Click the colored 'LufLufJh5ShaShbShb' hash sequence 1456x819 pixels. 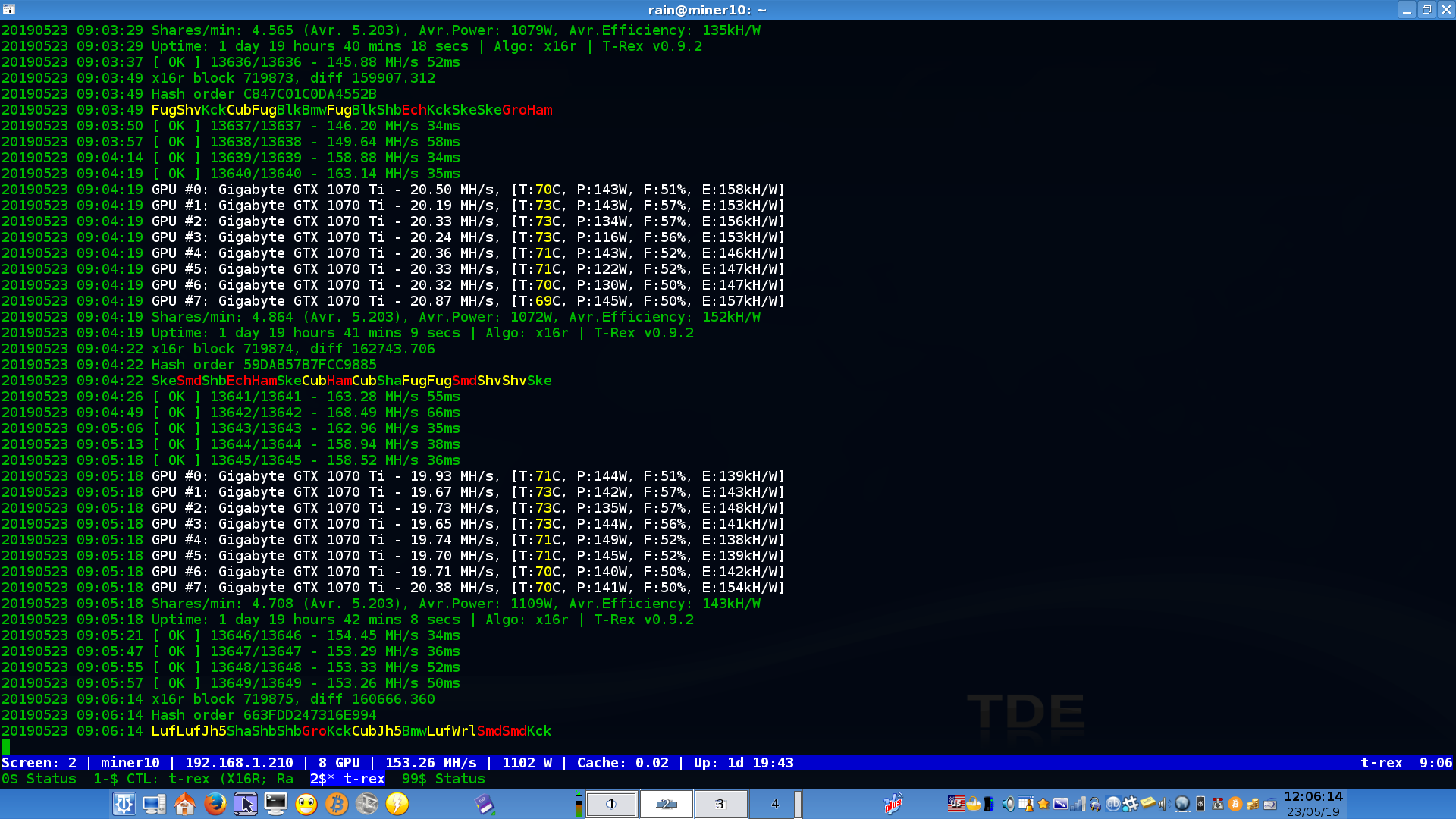(x=227, y=731)
